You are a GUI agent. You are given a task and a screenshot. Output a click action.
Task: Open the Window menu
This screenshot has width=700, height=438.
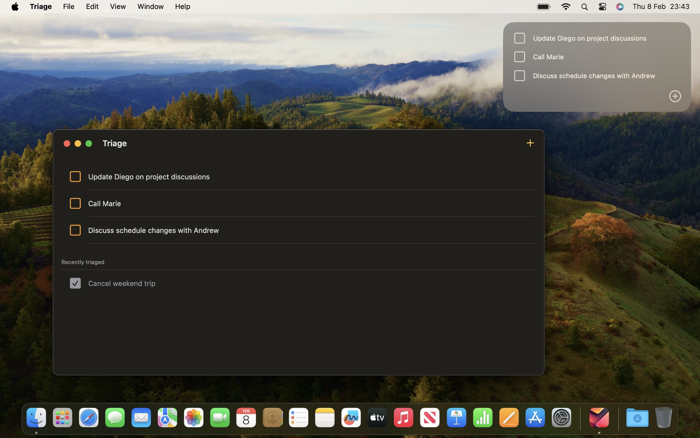pyautogui.click(x=150, y=6)
